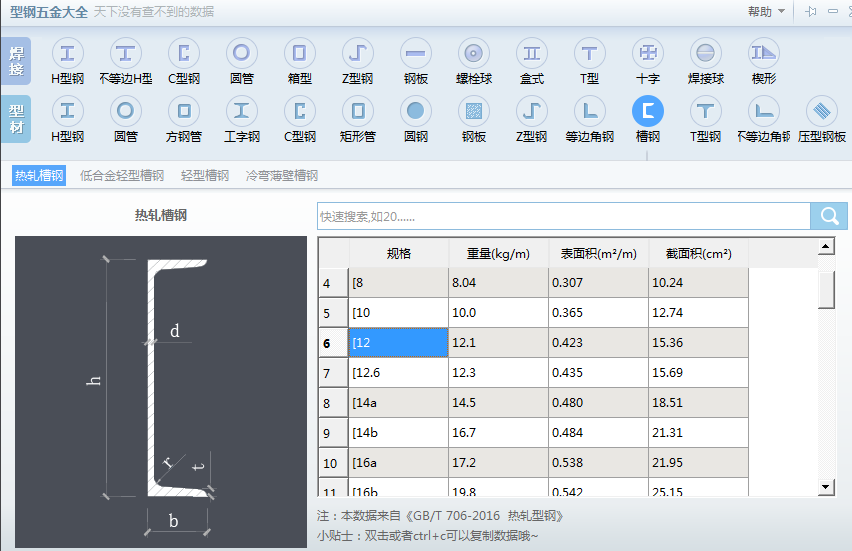Click section area 21.31 cell
852x551 pixels.
click(698, 433)
